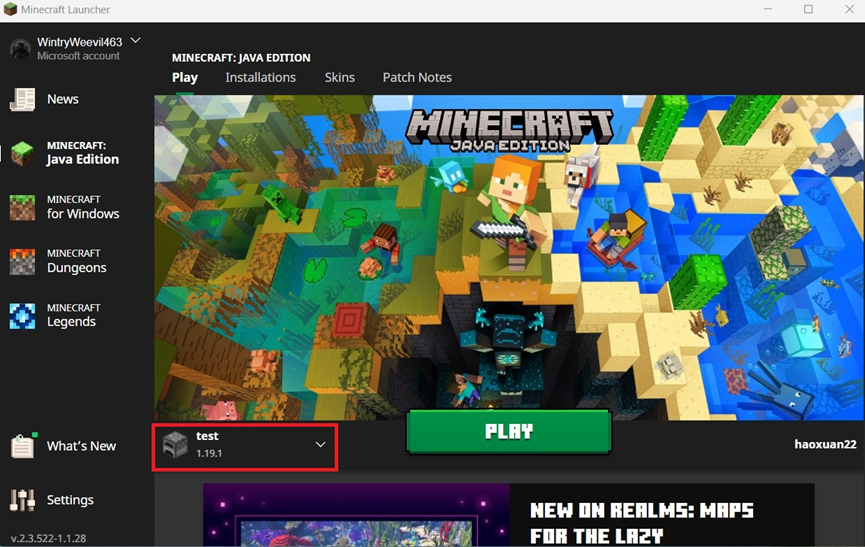Click the WintryWeevil463 profile avatar

click(20, 49)
